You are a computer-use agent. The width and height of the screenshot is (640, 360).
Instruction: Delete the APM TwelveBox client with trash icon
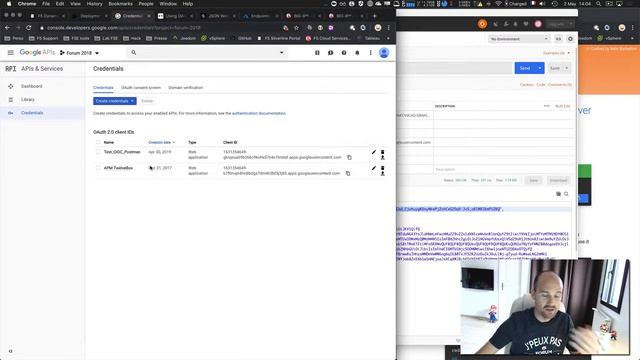382,168
